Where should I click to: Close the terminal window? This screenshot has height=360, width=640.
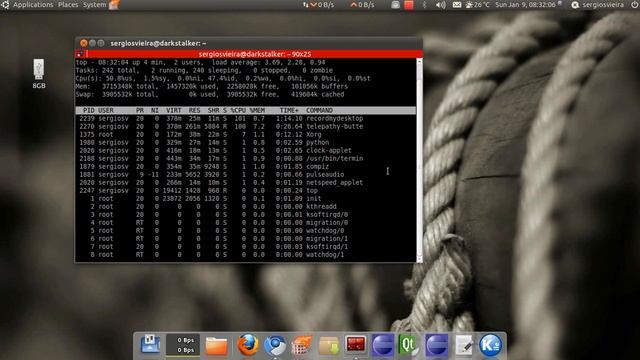[84, 43]
